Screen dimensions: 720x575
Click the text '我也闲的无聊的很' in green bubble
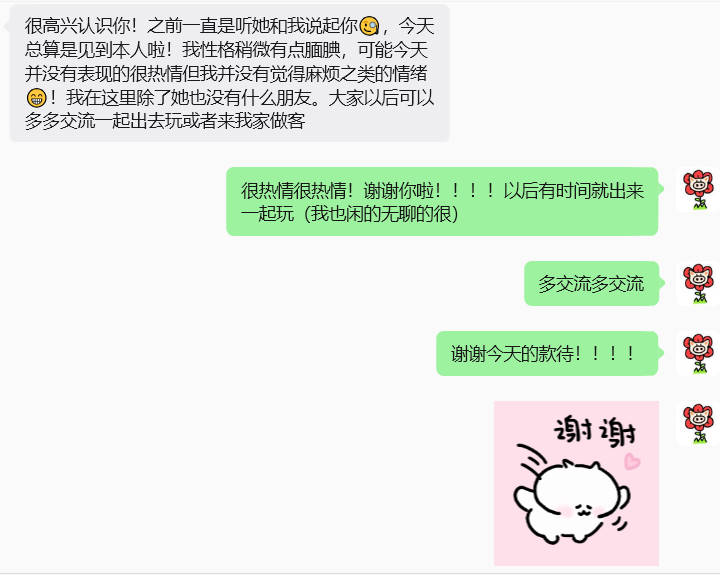(x=381, y=214)
